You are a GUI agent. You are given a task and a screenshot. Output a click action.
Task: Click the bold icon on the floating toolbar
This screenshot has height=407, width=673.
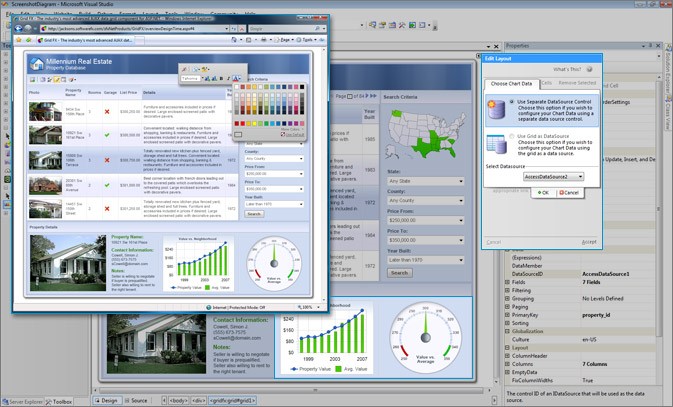pyautogui.click(x=221, y=79)
